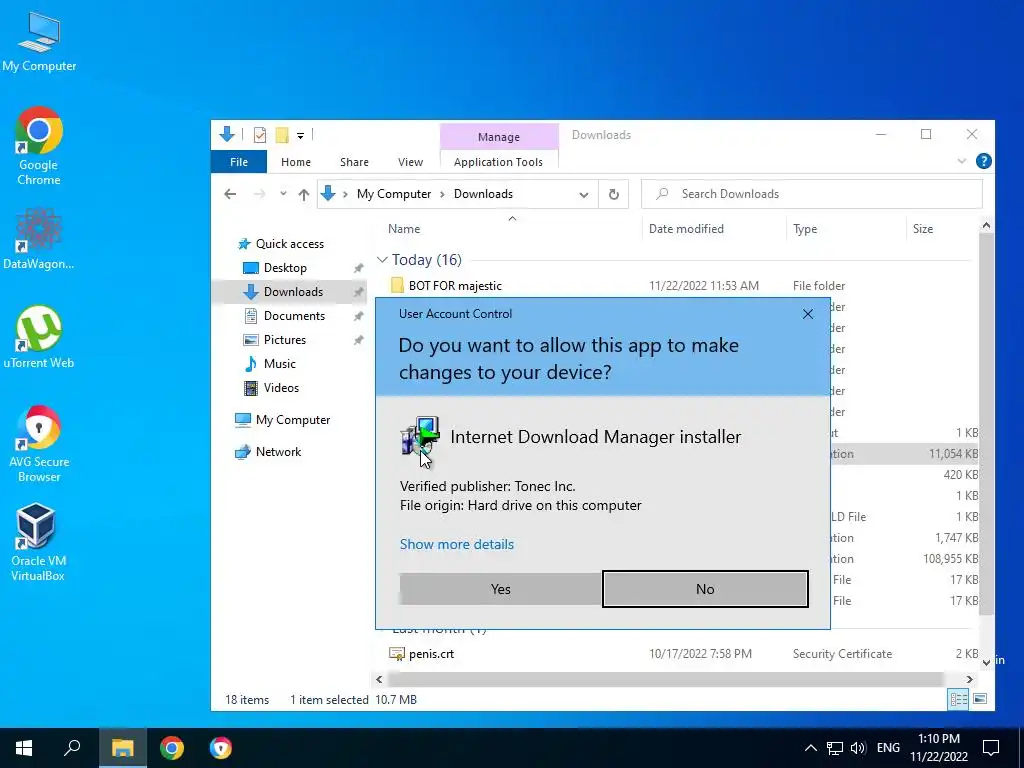The height and width of the screenshot is (768, 1024).
Task: Select File Explorer on the taskbar
Action: click(122, 748)
